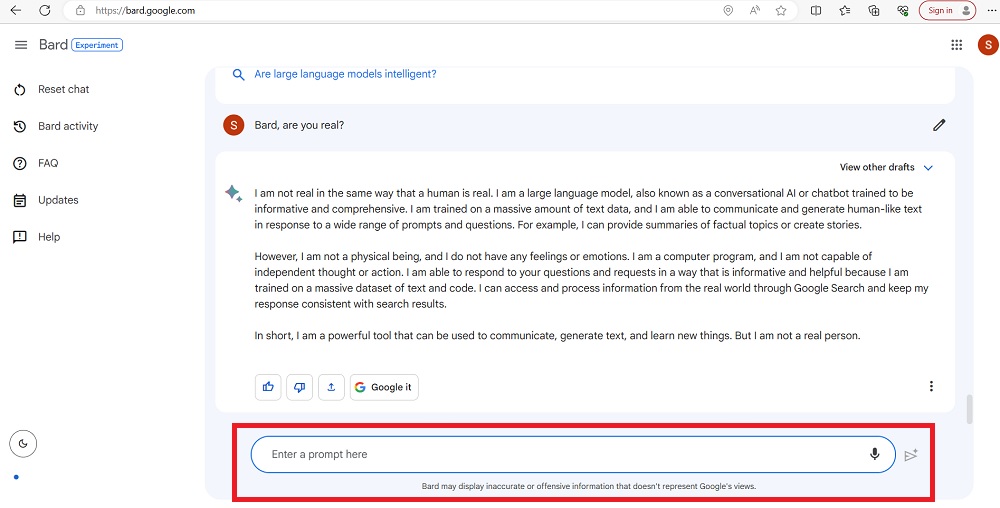Image resolution: width=1000 pixels, height=508 pixels.
Task: Click the Enter a prompt here field
Action: coord(573,454)
